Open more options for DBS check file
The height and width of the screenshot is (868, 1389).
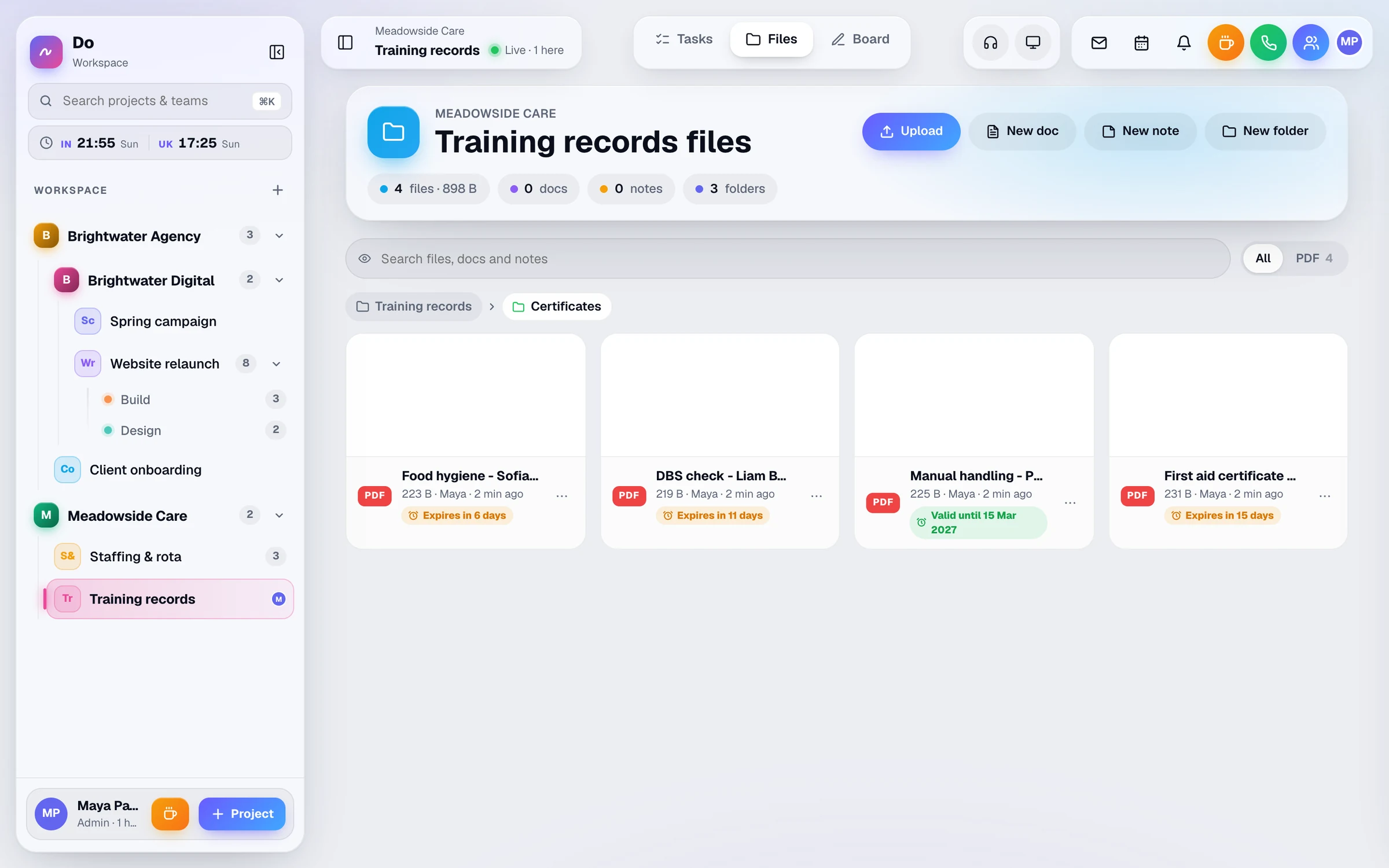point(817,496)
